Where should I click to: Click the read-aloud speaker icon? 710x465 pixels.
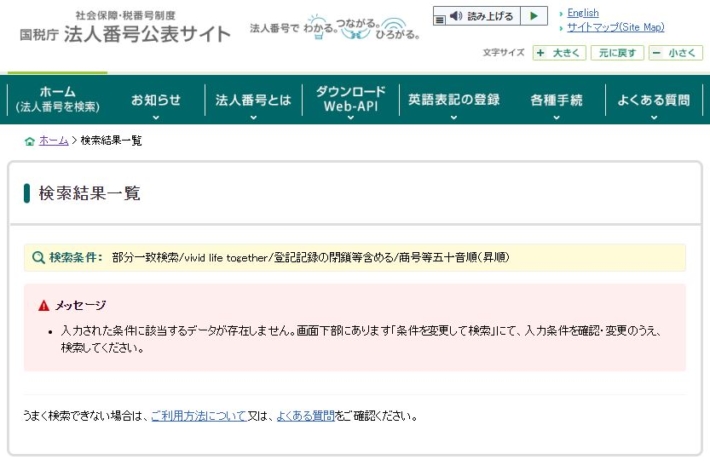[456, 16]
